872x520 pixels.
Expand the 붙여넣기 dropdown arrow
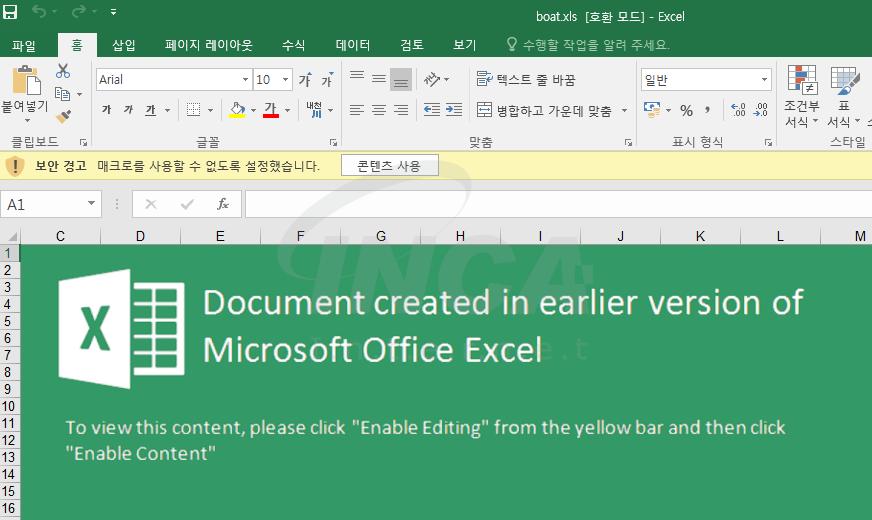point(27,120)
